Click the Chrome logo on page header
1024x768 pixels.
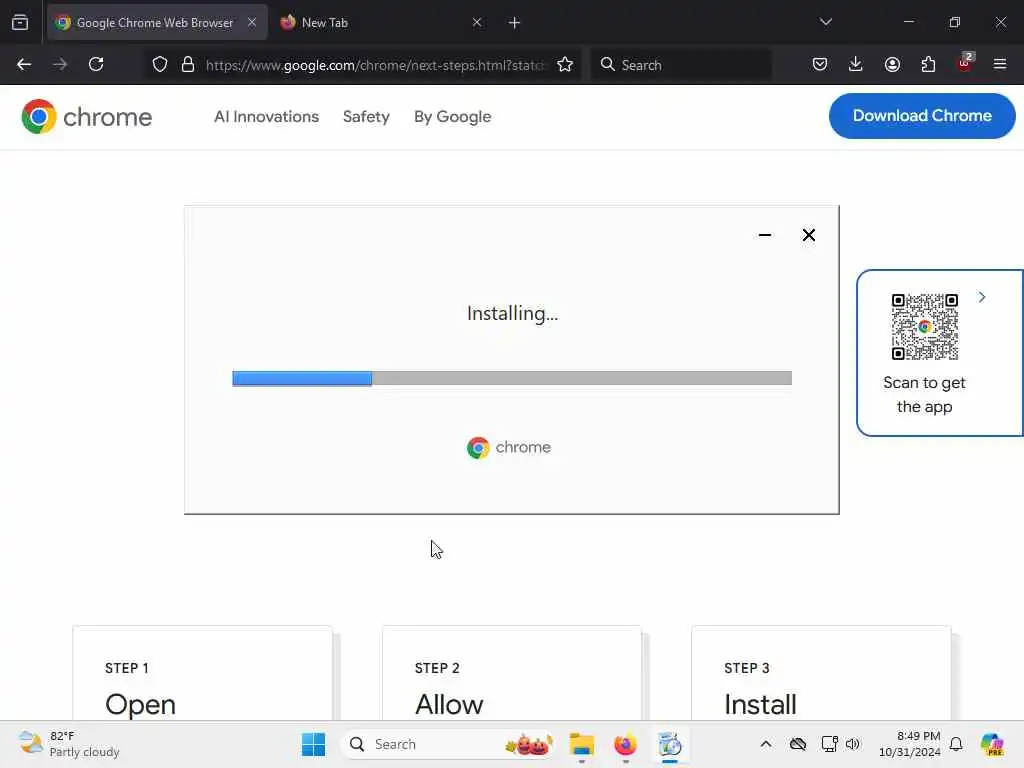point(86,117)
